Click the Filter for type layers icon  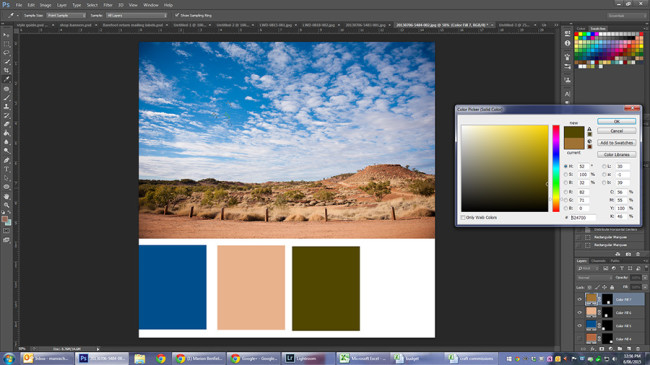click(621, 269)
